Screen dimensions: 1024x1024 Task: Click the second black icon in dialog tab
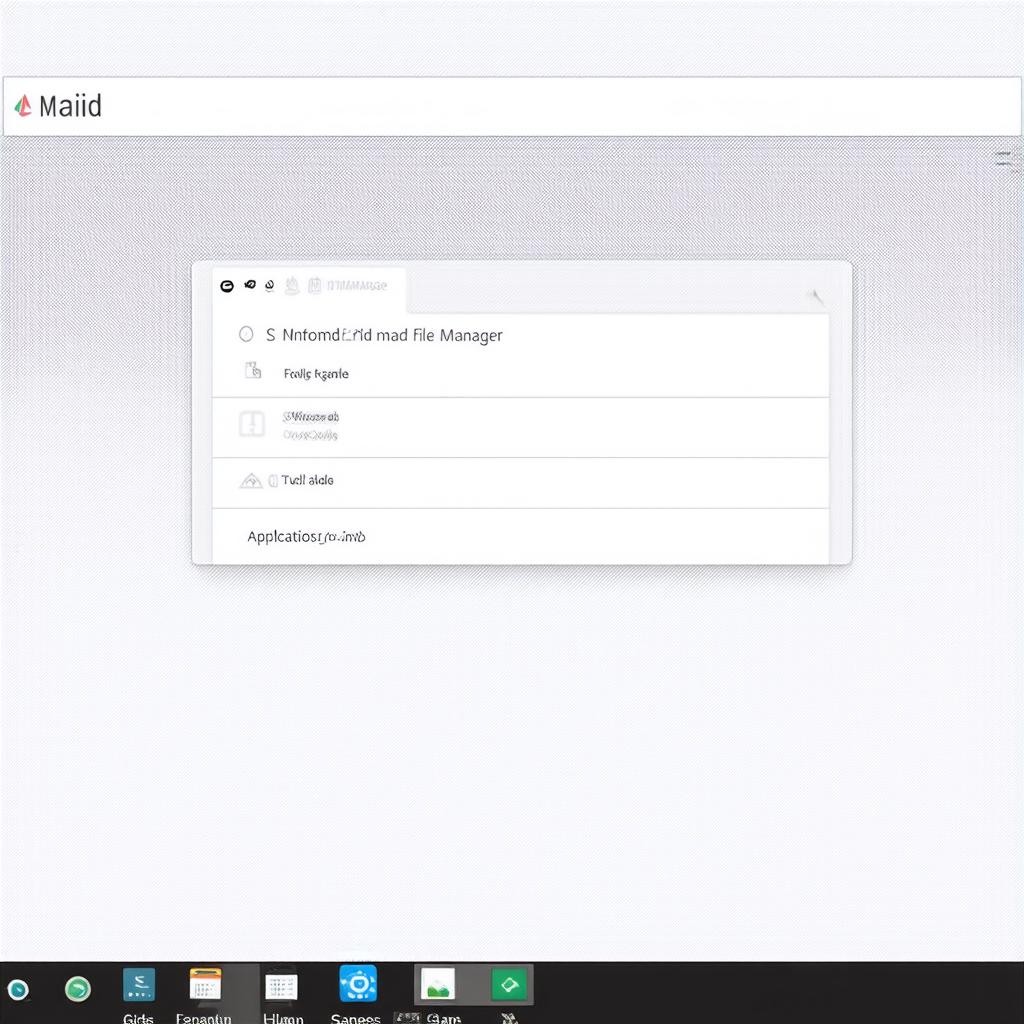[x=250, y=285]
